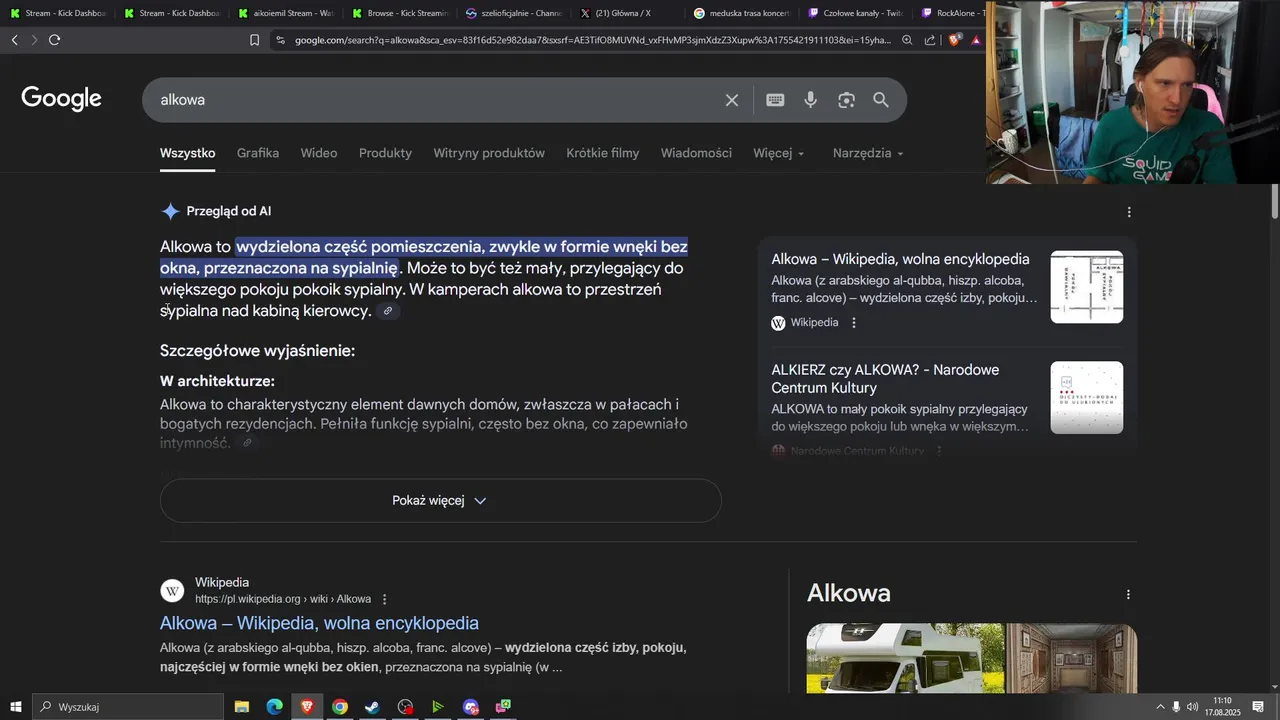The width and height of the screenshot is (1280, 720).
Task: Switch to Brave browser in the taskbar
Action: click(307, 707)
